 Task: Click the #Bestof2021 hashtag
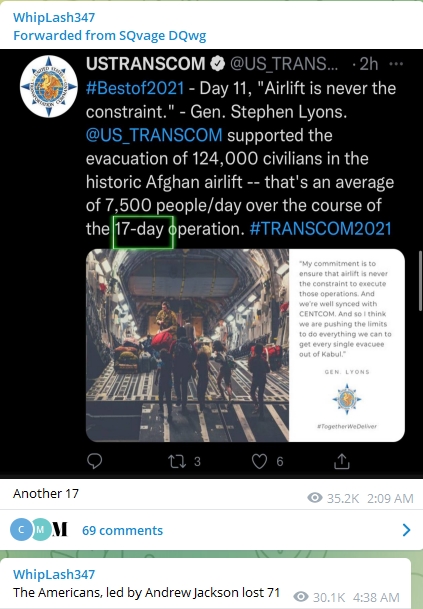[x=135, y=88]
